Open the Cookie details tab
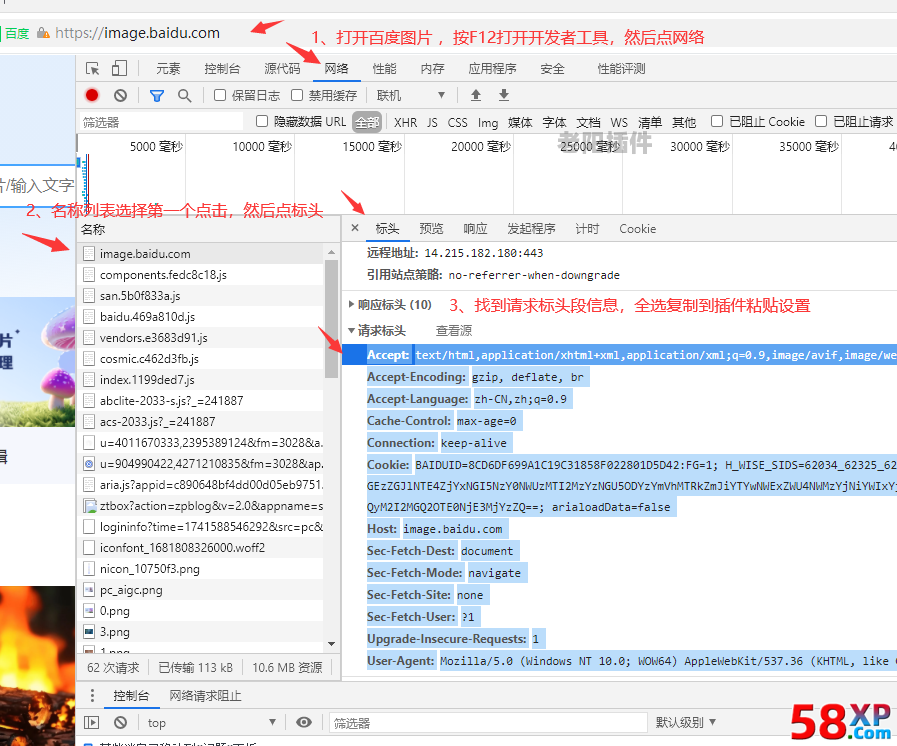The width and height of the screenshot is (897, 746). tap(637, 229)
